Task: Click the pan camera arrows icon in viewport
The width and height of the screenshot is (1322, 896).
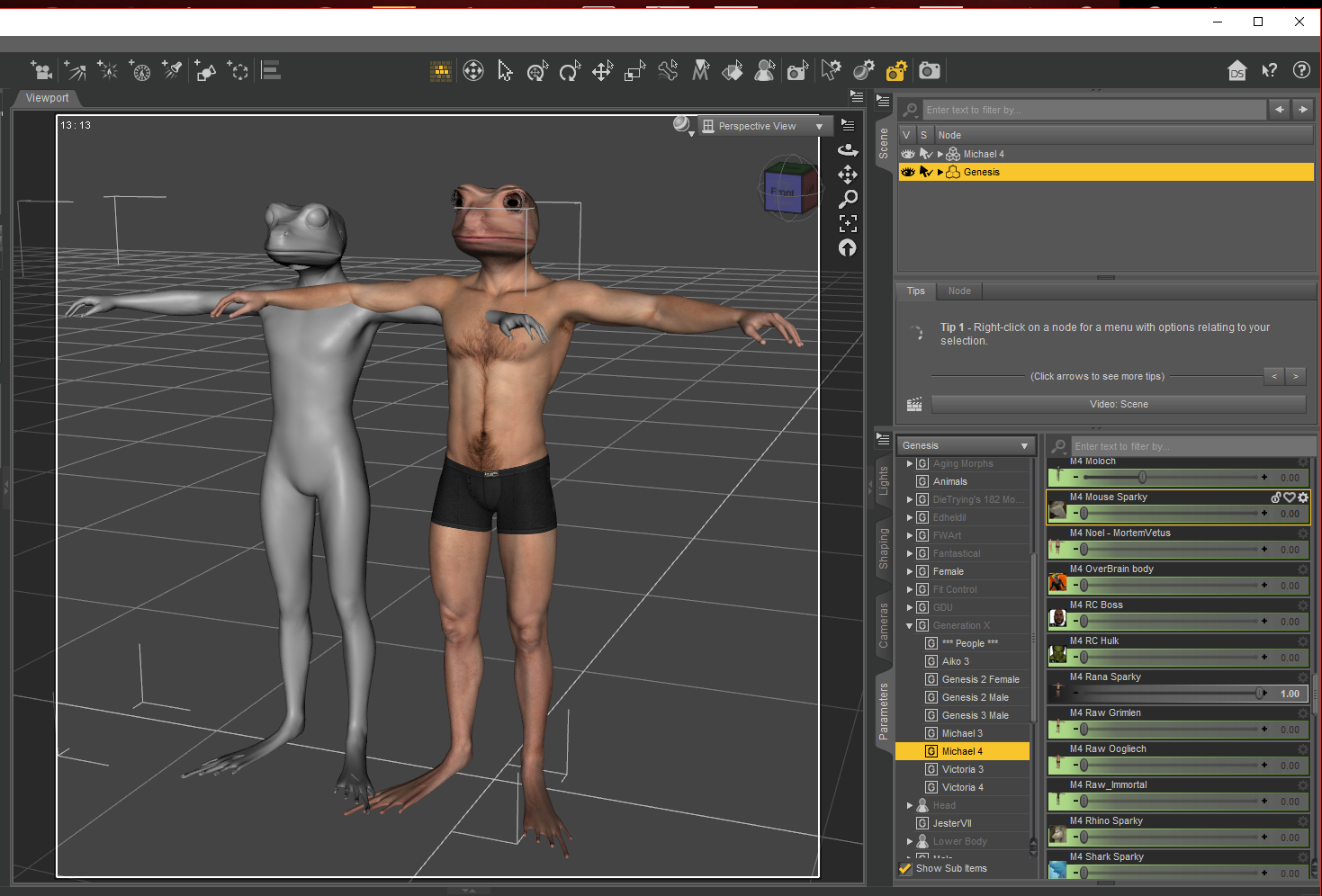Action: [x=848, y=175]
